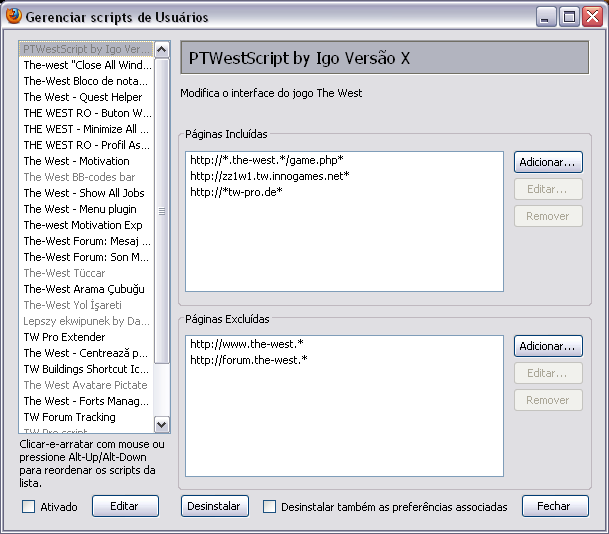609x534 pixels.
Task: Click Editar button for Páginas Excluídas
Action: tap(548, 373)
